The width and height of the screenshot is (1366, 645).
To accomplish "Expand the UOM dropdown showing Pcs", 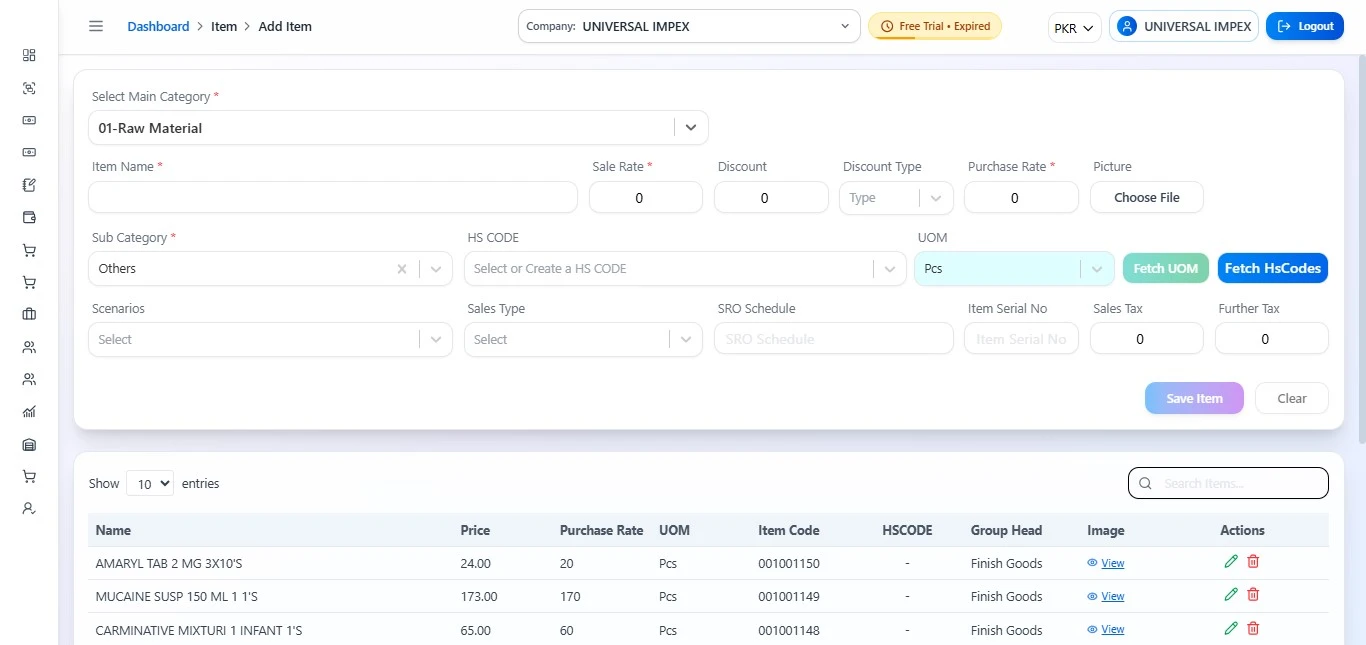I will point(1096,268).
